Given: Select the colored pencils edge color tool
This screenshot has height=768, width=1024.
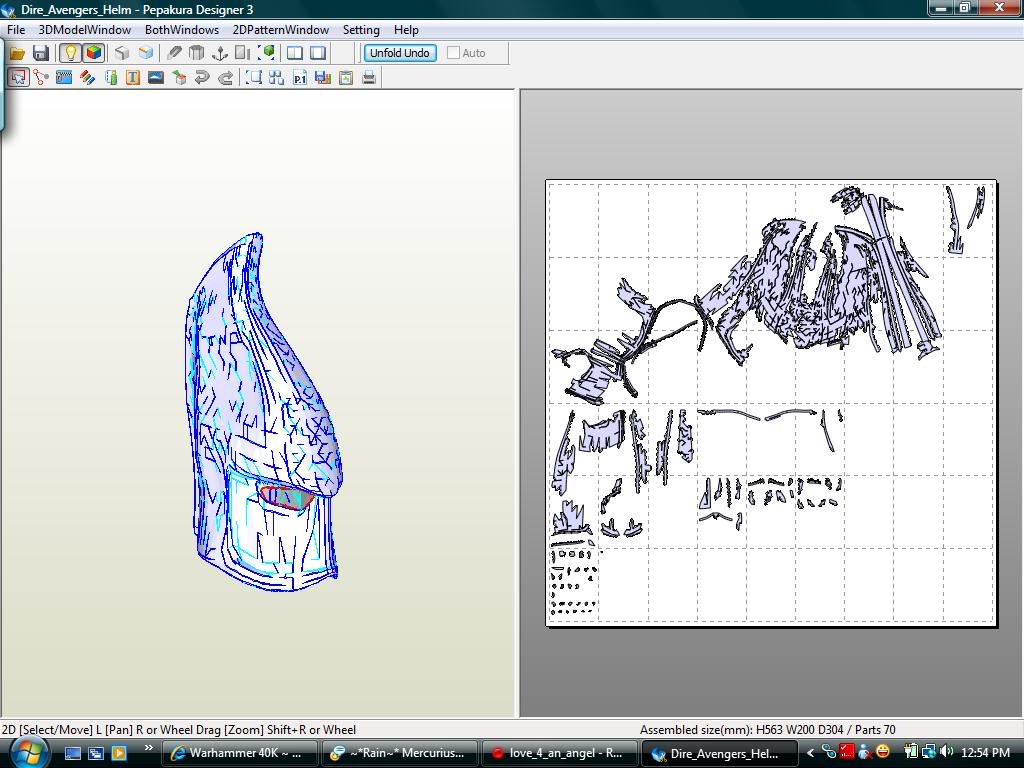Looking at the screenshot, I should 88,78.
